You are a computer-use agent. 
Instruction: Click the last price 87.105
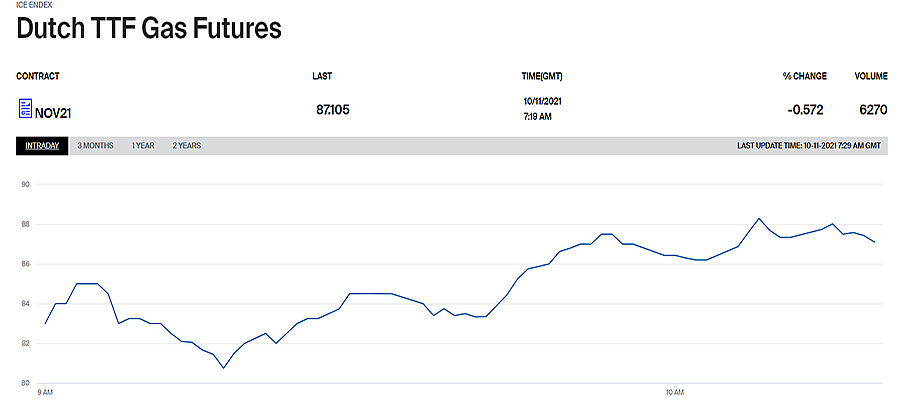333,110
